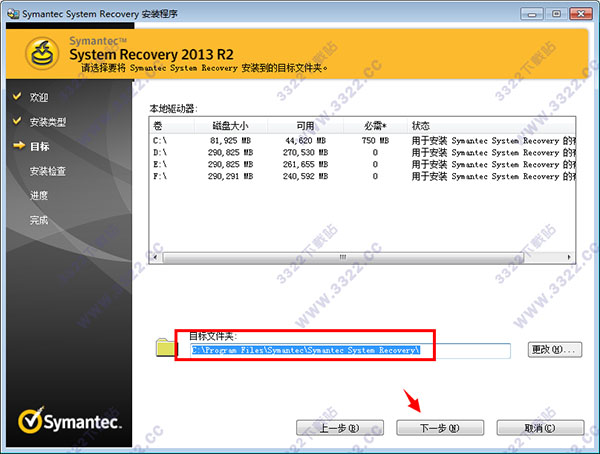600x454 pixels.
Task: Select the 安装检查 step in the sidebar
Action: [48, 171]
